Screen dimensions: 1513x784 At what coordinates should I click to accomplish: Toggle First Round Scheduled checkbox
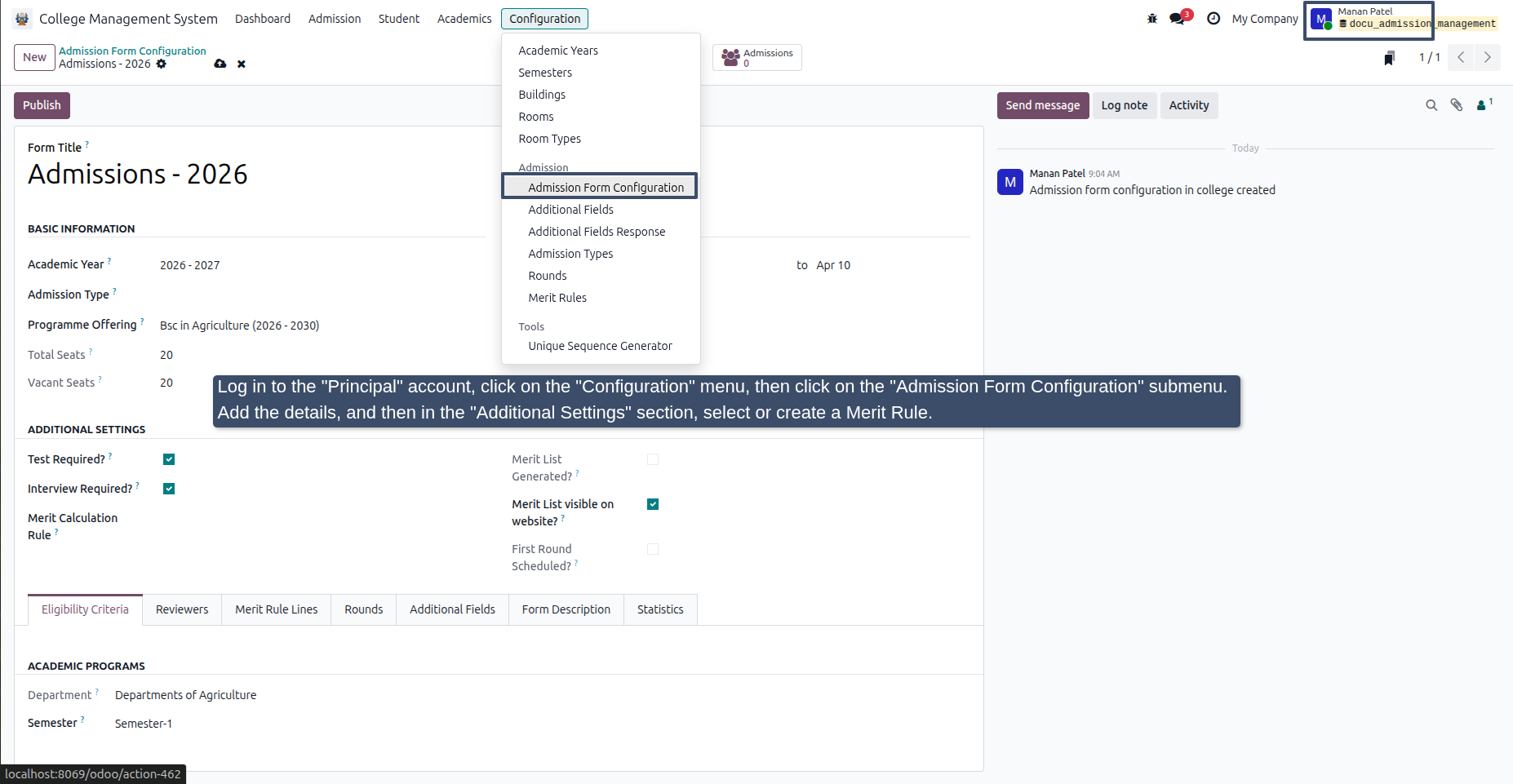(x=653, y=549)
